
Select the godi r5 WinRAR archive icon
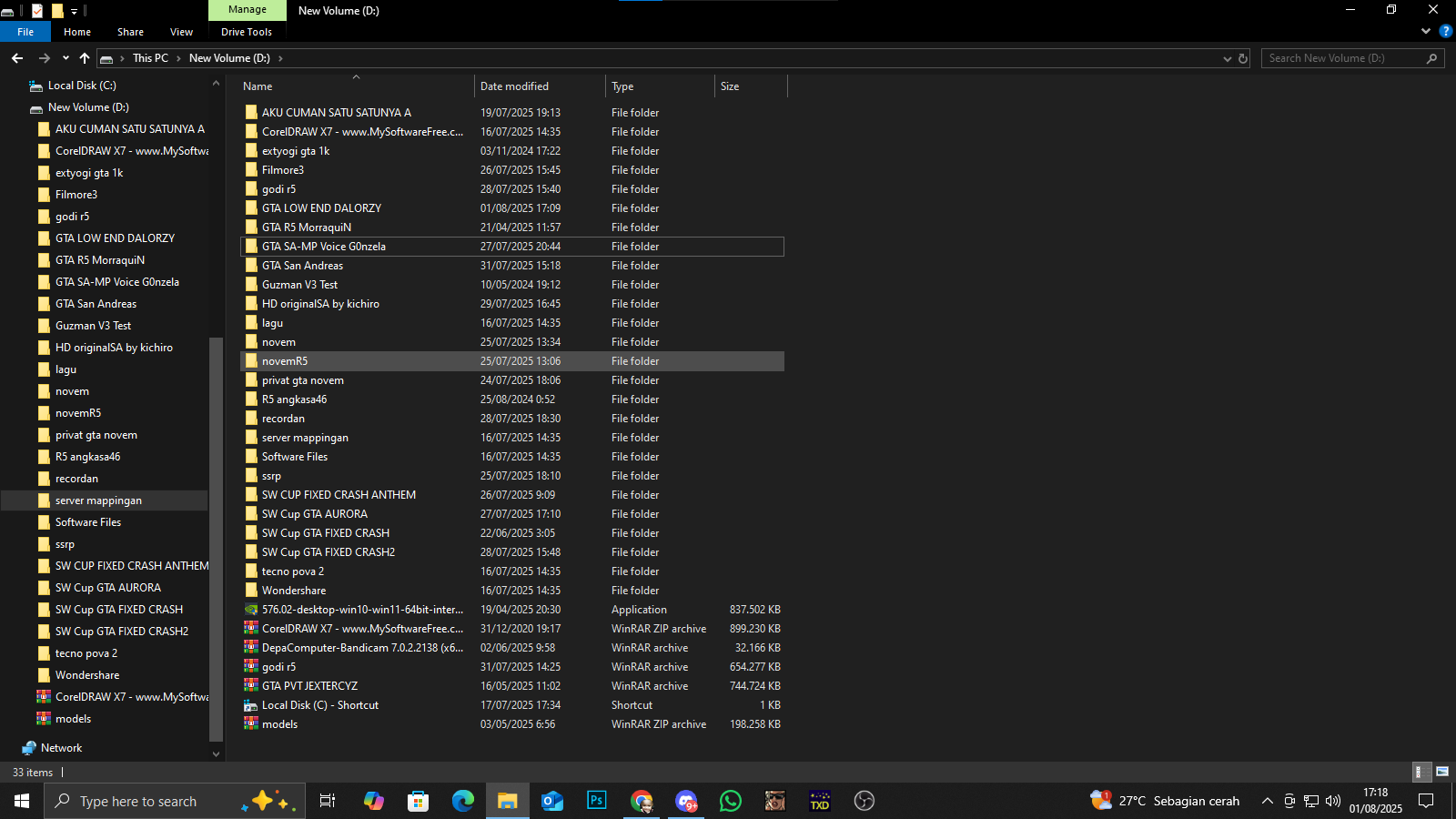[251, 667]
